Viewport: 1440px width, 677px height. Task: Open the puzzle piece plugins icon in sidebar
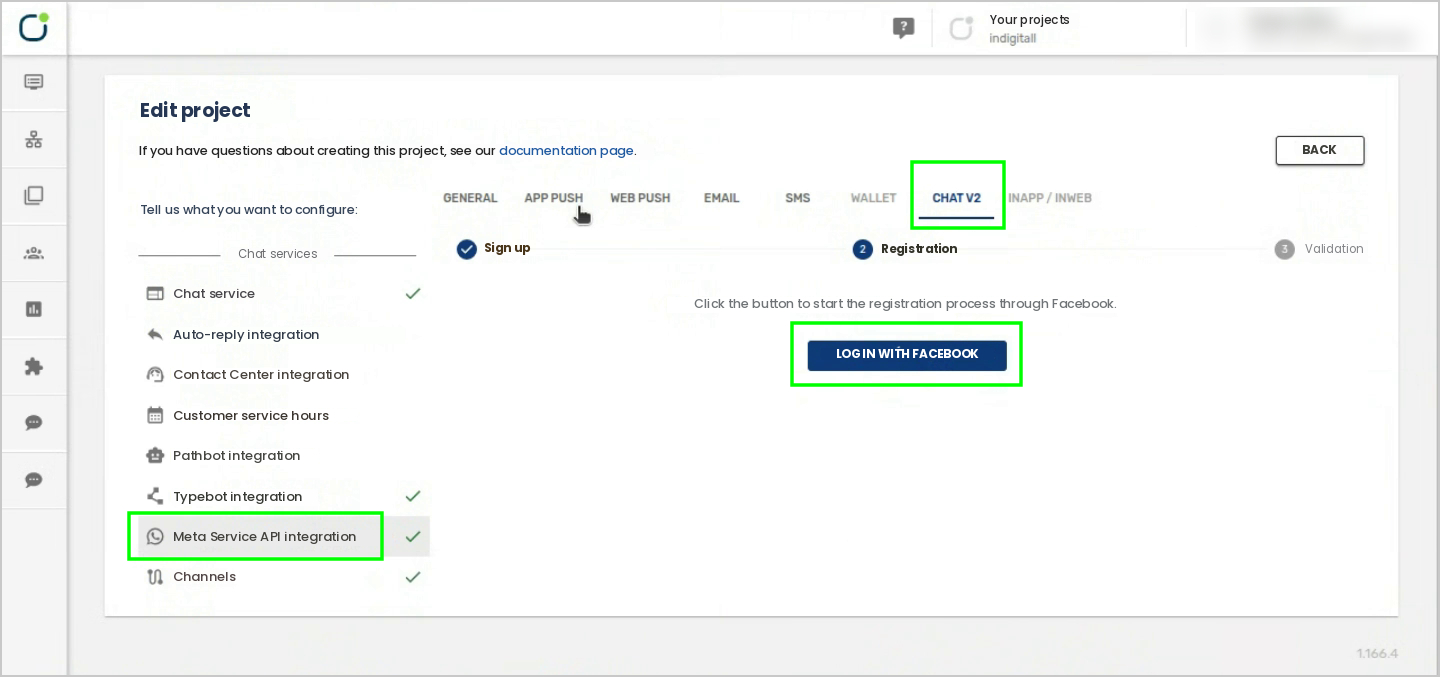pos(34,366)
